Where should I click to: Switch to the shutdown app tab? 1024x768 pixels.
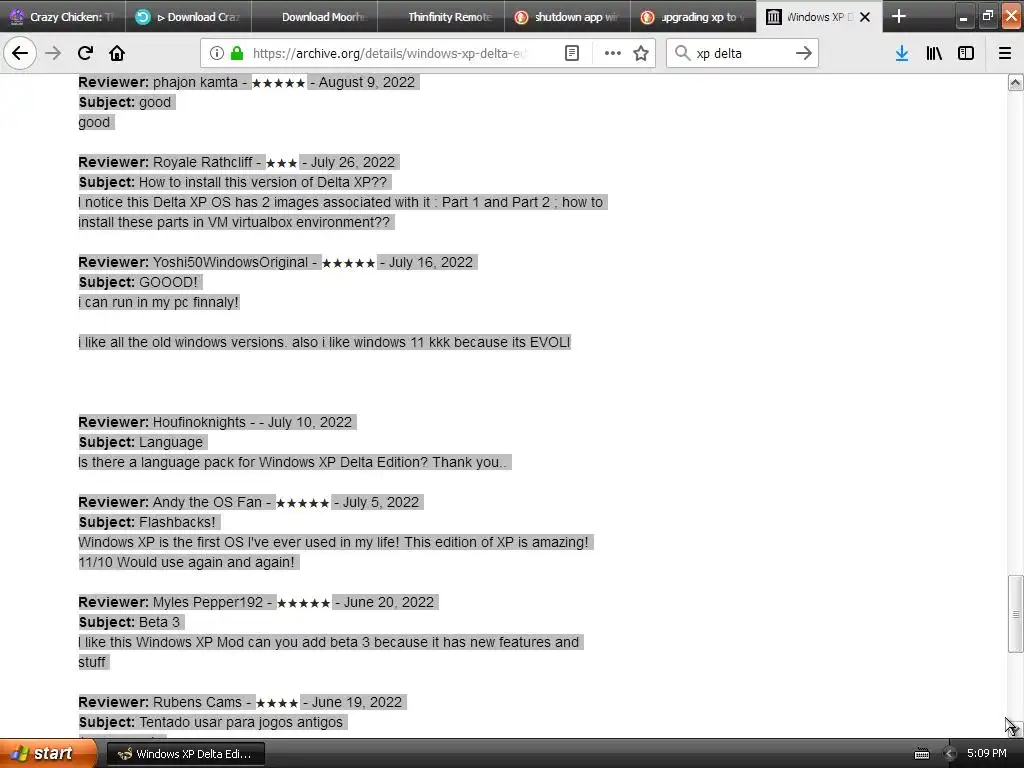pos(567,17)
